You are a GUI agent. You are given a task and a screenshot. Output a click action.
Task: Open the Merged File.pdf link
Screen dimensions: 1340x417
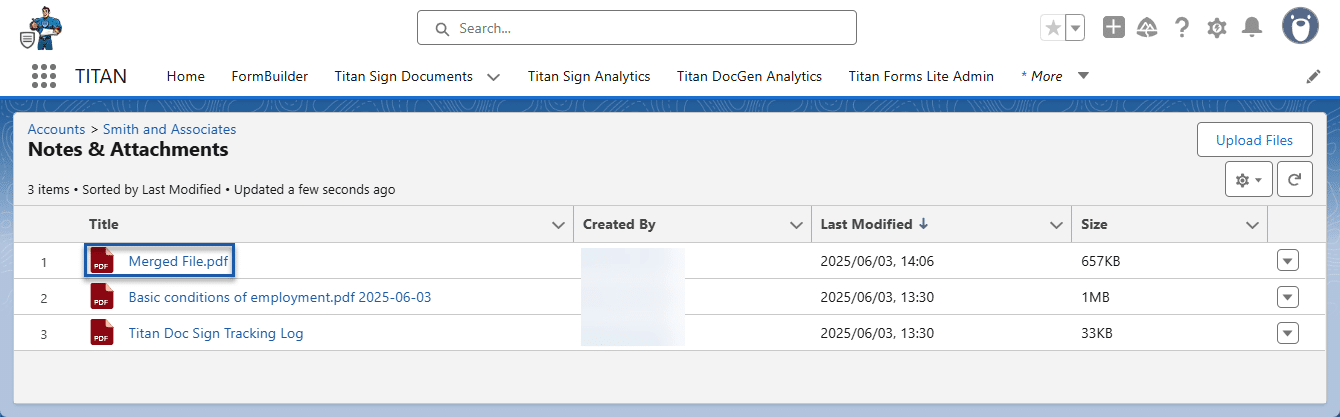point(178,261)
